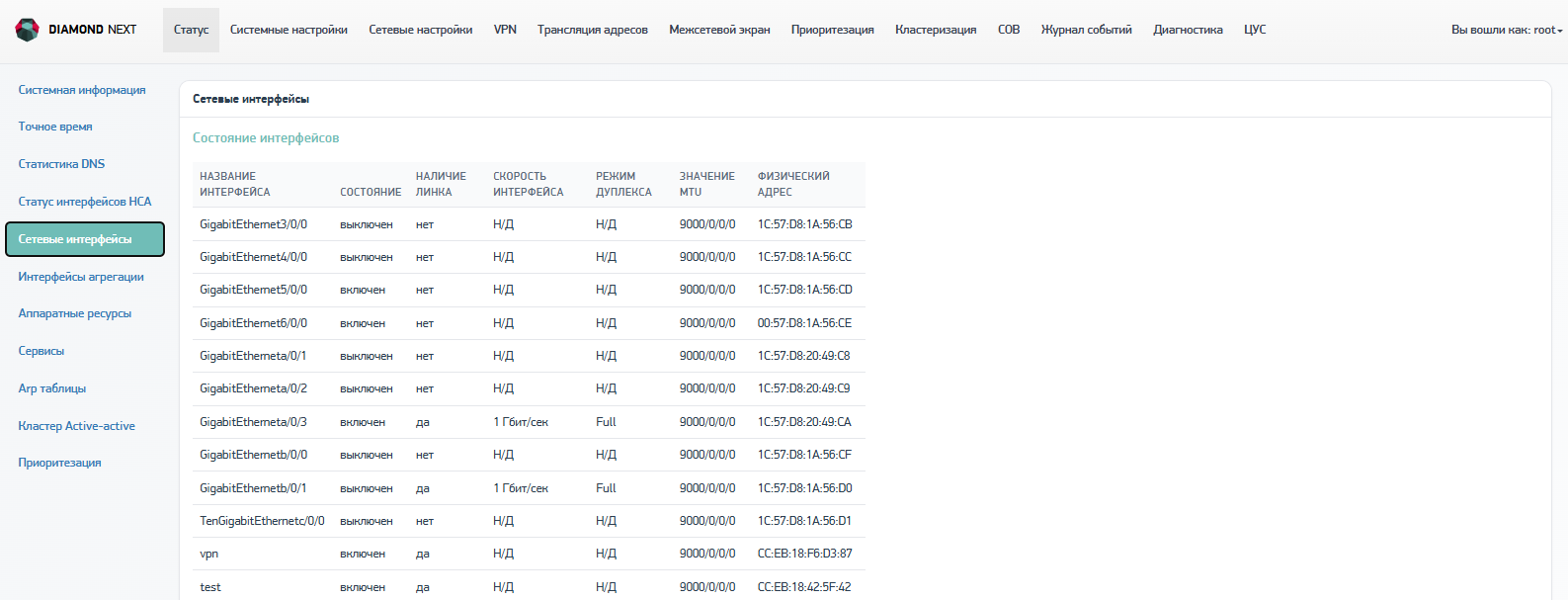1568x600 pixels.
Task: Click the Наличие линка column header
Action: pyautogui.click(x=441, y=184)
